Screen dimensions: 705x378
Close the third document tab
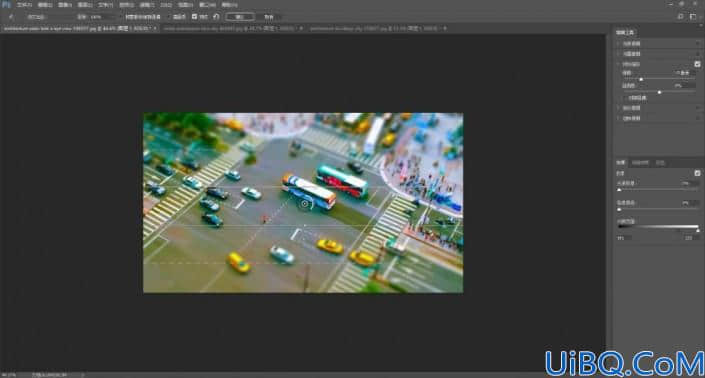[445, 28]
